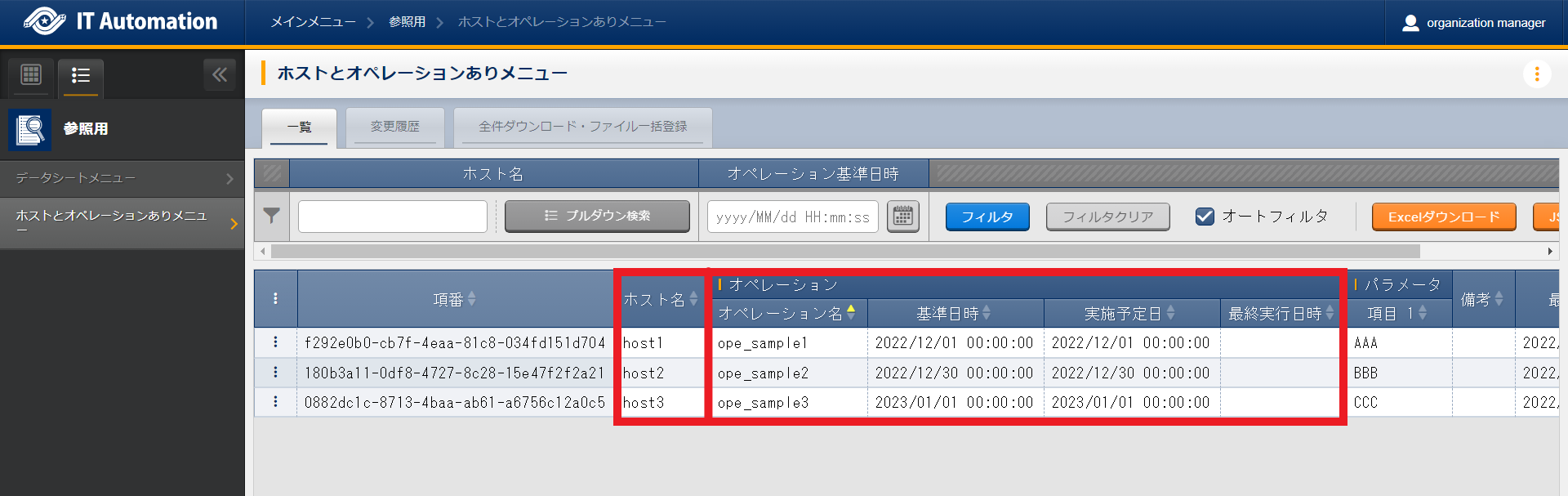Open row menu for host1
Viewport: 1568px width, 496px height.
tap(275, 342)
